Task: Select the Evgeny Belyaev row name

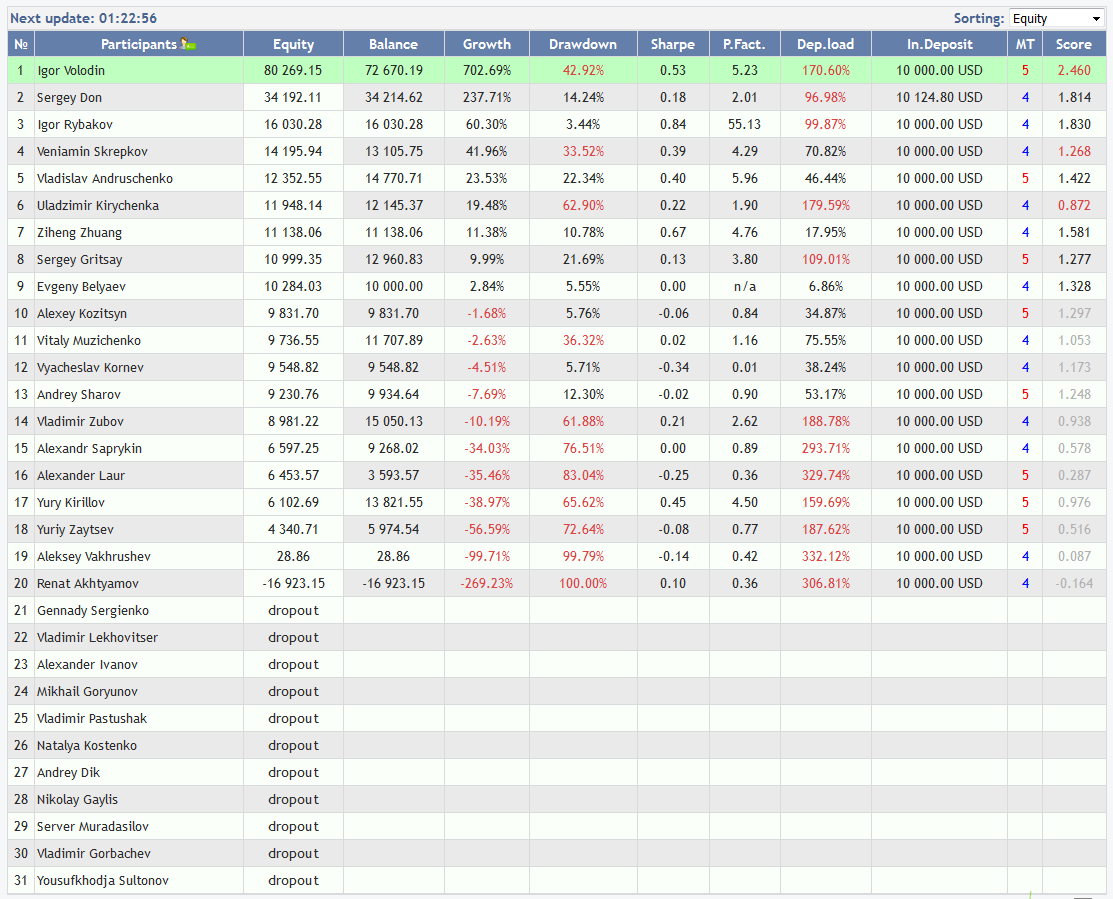Action: click(82, 286)
